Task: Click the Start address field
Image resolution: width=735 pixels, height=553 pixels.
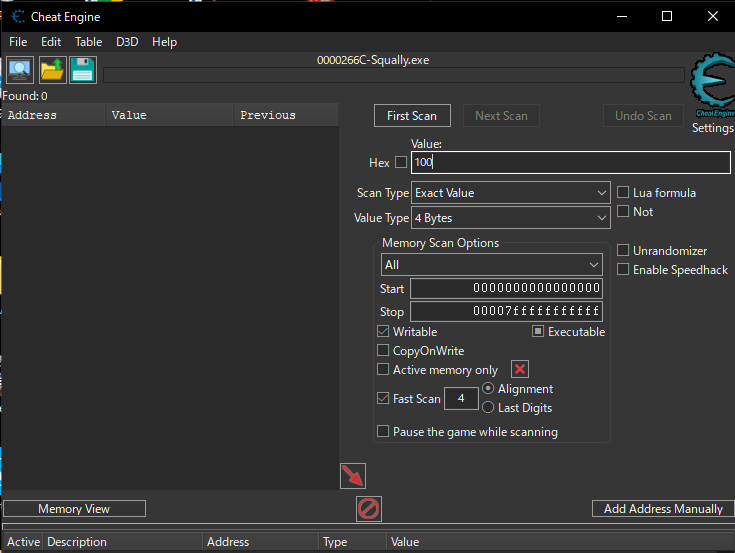Action: 506,288
